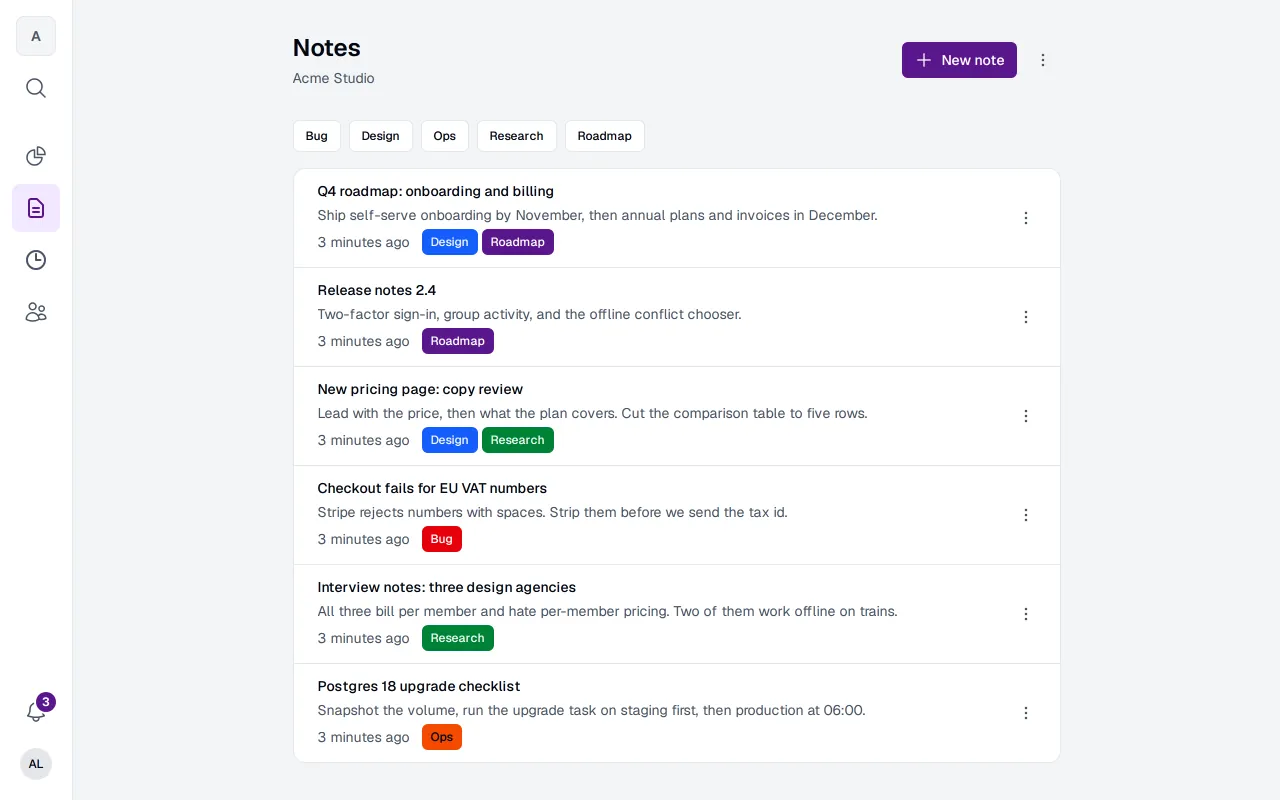Open 'New pricing page: copy review' note
This screenshot has width=1280, height=800.
pyautogui.click(x=420, y=389)
